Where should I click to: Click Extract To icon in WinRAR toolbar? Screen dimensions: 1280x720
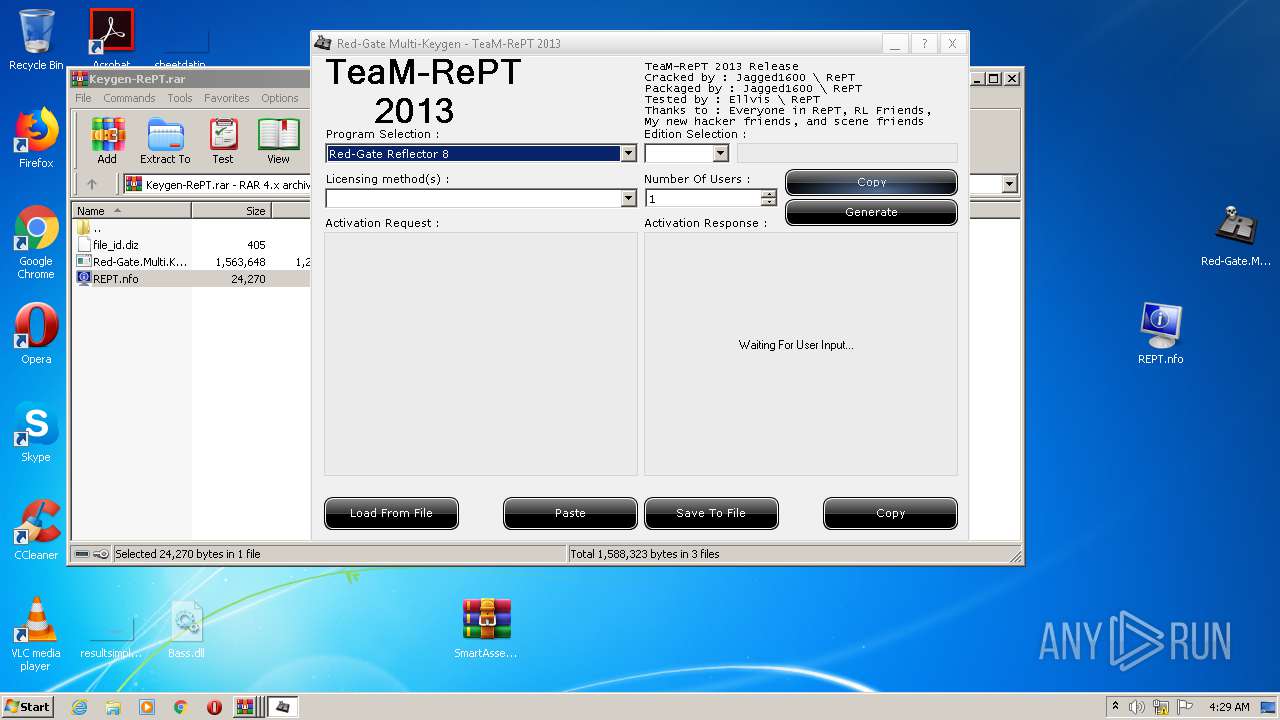[x=165, y=141]
